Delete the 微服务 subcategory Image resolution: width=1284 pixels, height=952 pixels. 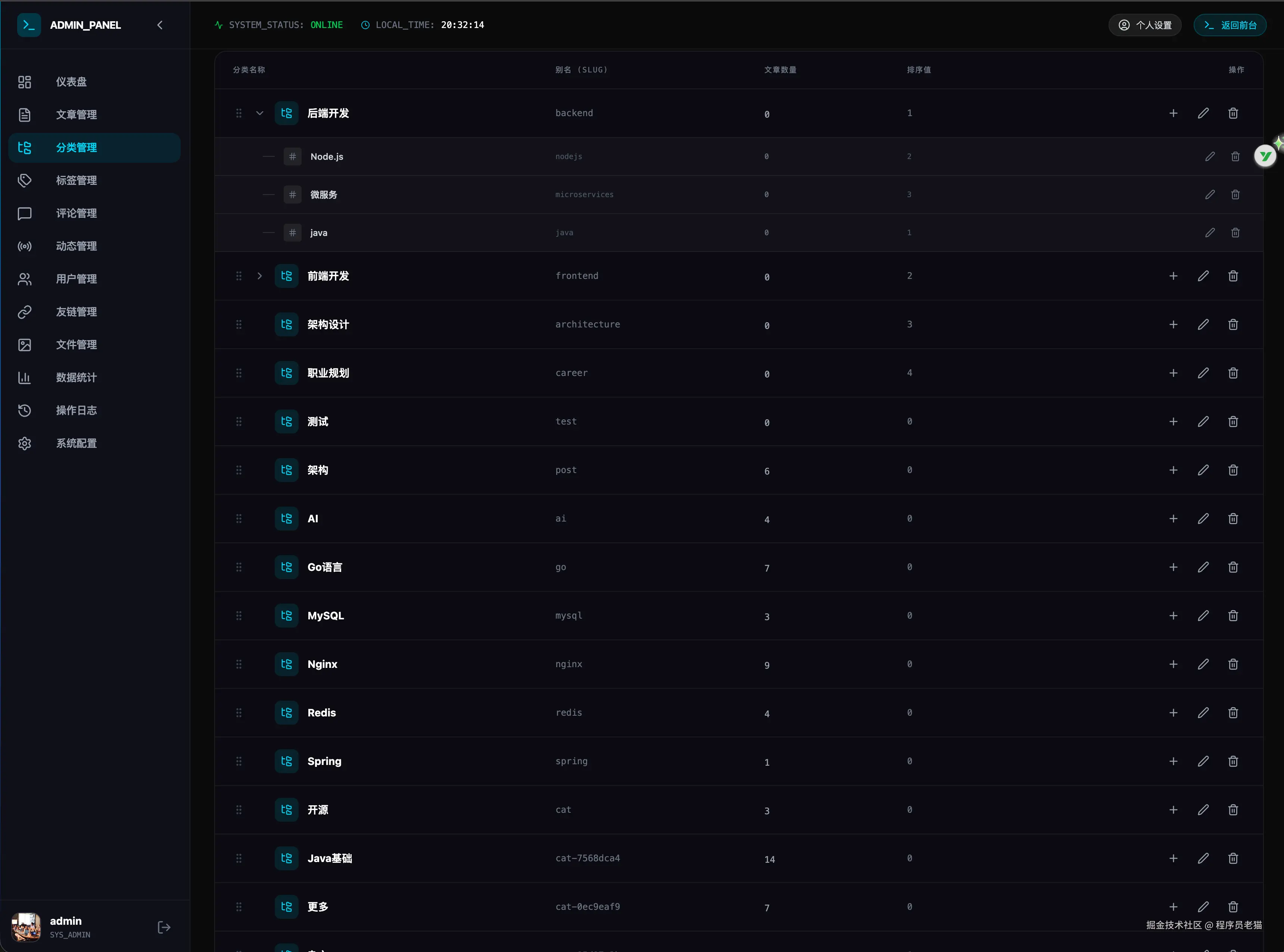(1235, 194)
